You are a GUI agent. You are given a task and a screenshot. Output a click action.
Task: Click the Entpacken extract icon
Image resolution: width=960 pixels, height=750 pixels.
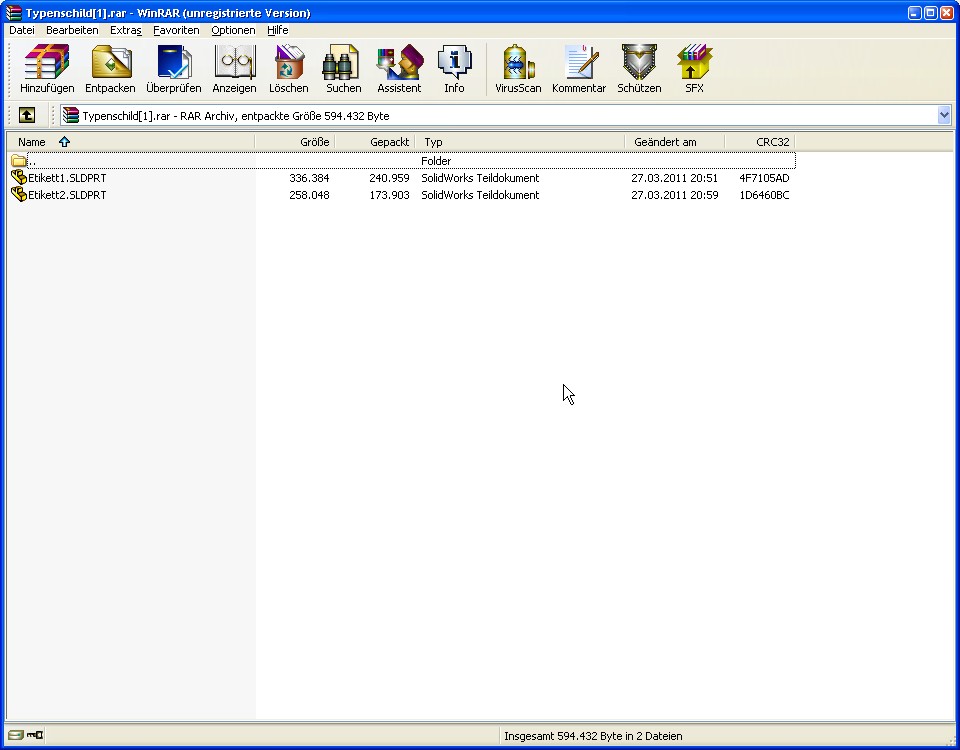[110, 69]
